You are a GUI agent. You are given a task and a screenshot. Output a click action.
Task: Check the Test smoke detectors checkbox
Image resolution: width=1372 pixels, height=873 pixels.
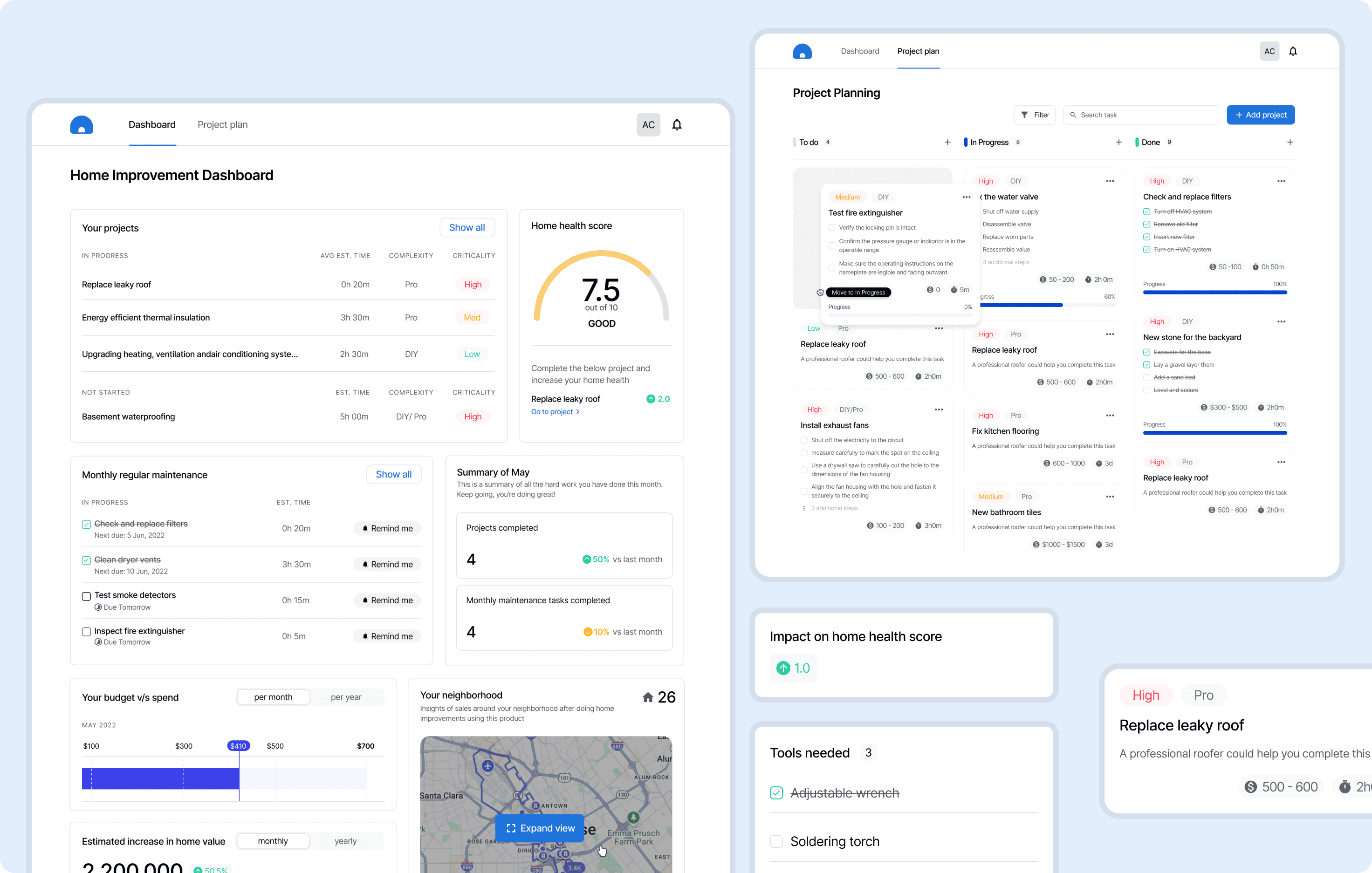tap(87, 596)
